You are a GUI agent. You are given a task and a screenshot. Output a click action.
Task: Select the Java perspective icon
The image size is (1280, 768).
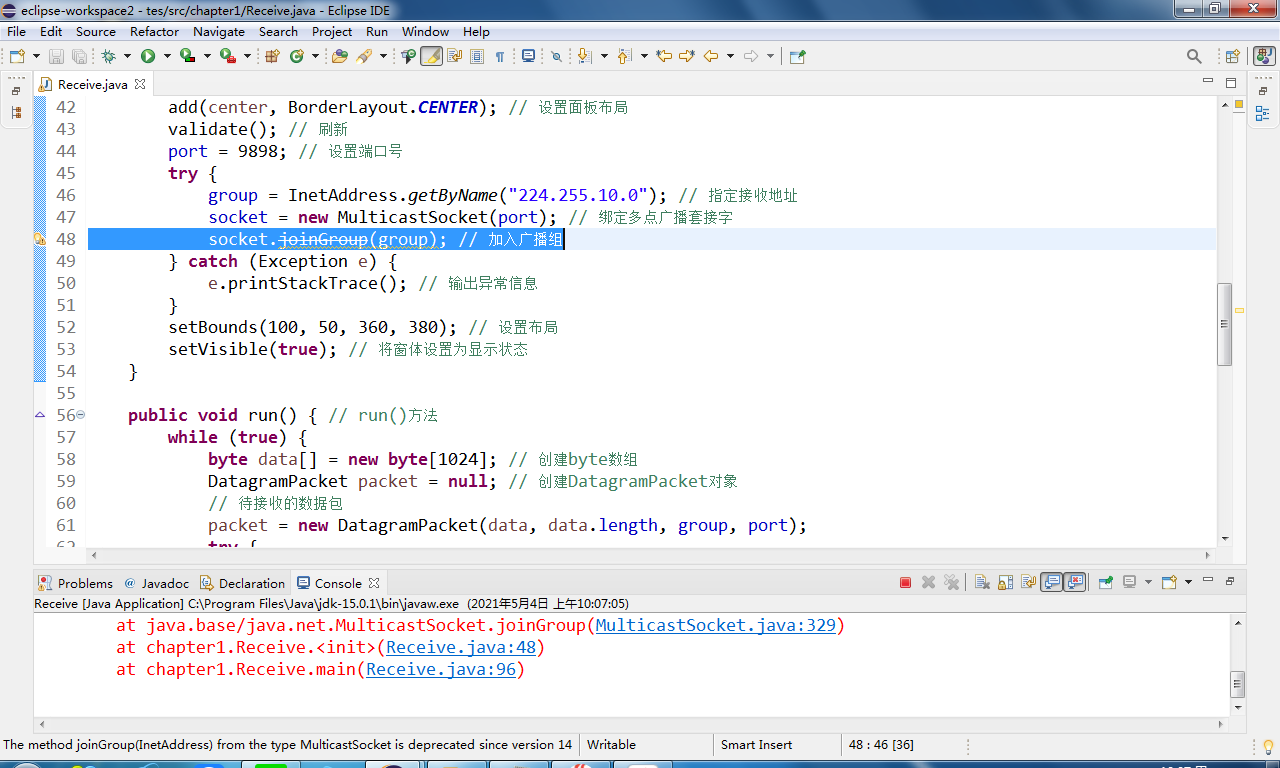1262,56
